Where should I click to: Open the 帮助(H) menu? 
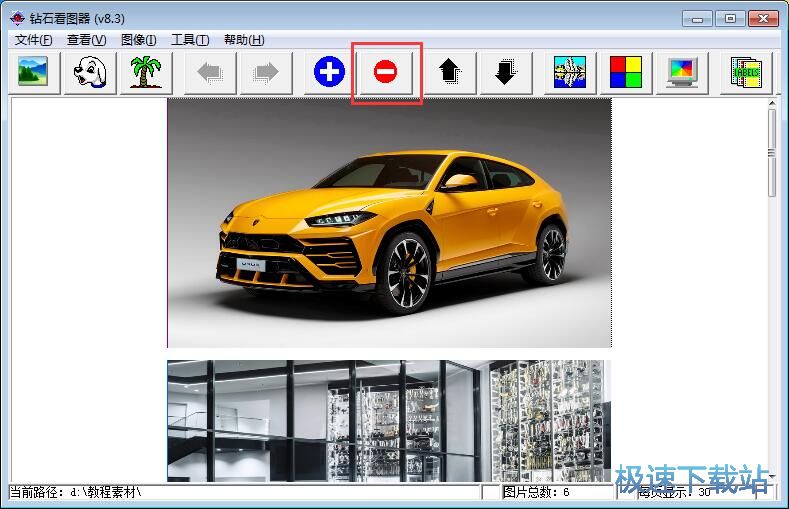click(244, 40)
